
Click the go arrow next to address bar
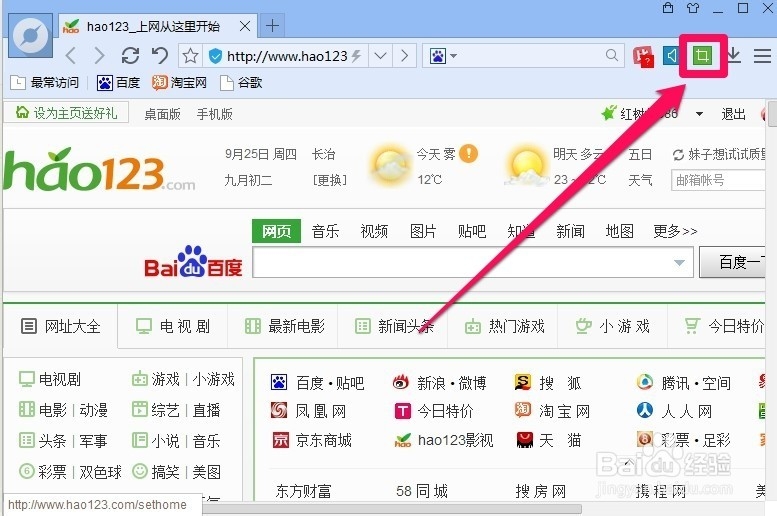tap(404, 56)
